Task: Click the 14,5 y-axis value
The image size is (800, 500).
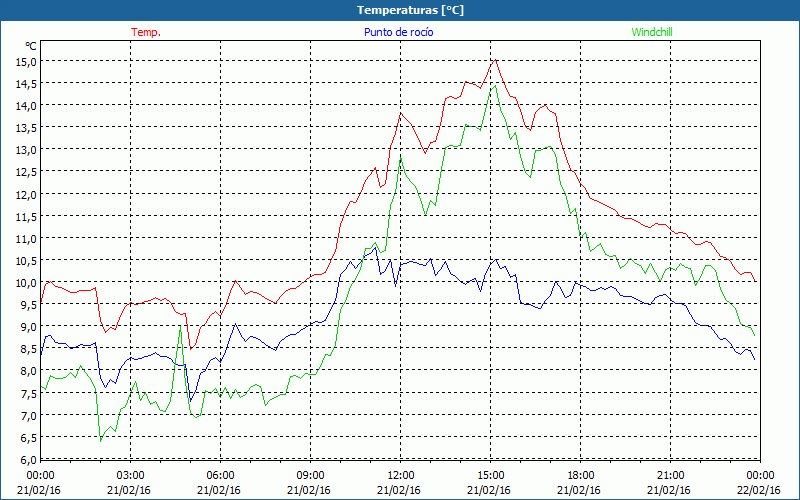Action: (27, 84)
